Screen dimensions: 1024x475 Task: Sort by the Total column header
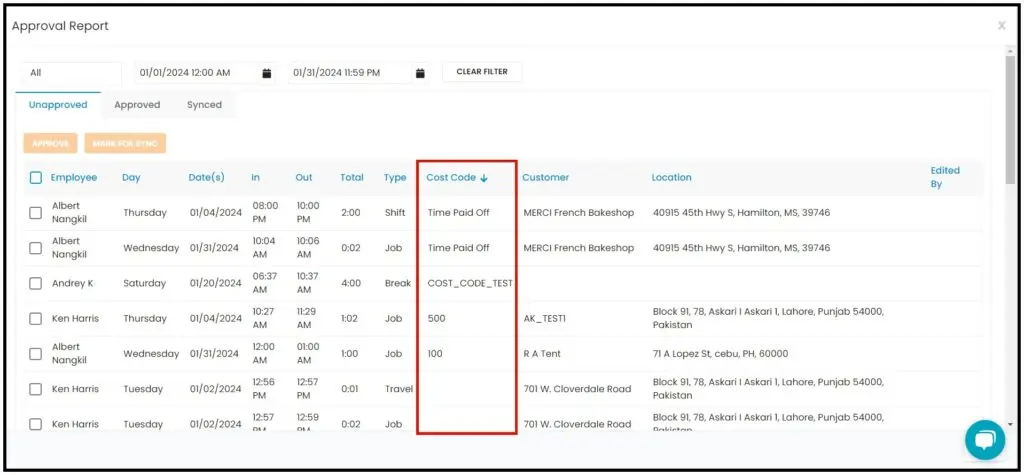[x=352, y=178]
